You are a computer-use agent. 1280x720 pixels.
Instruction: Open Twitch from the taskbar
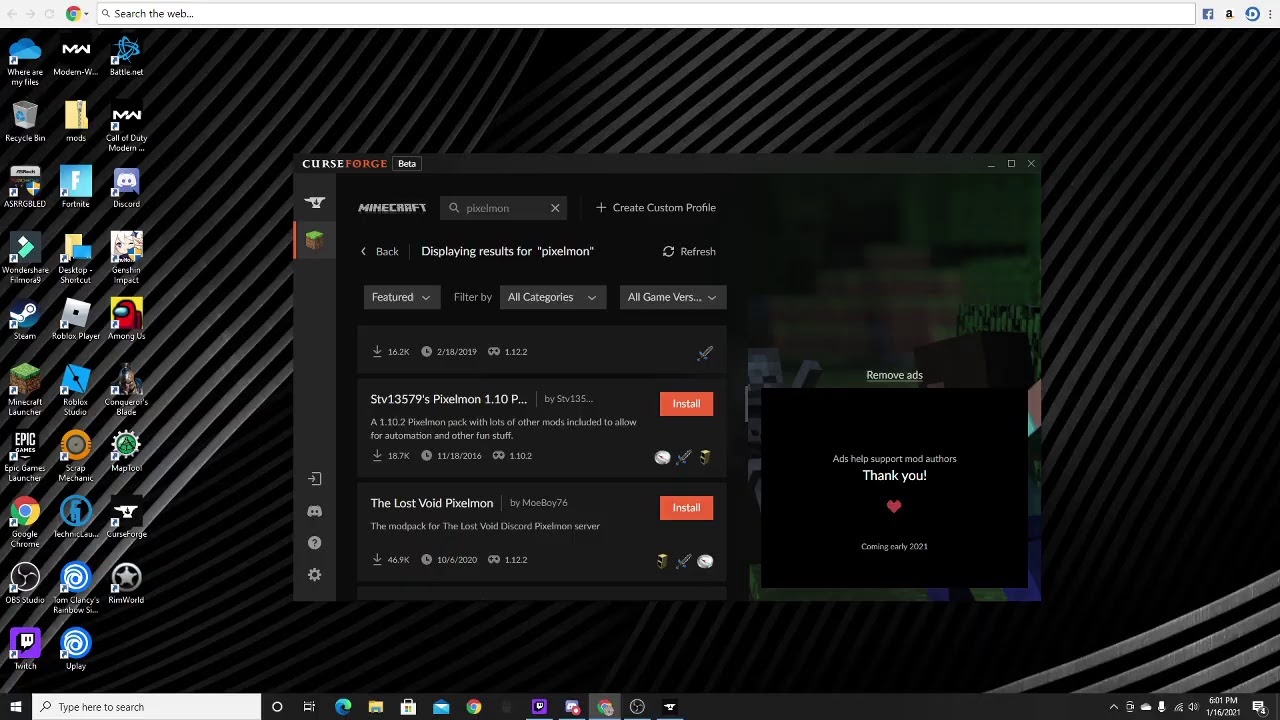point(539,707)
